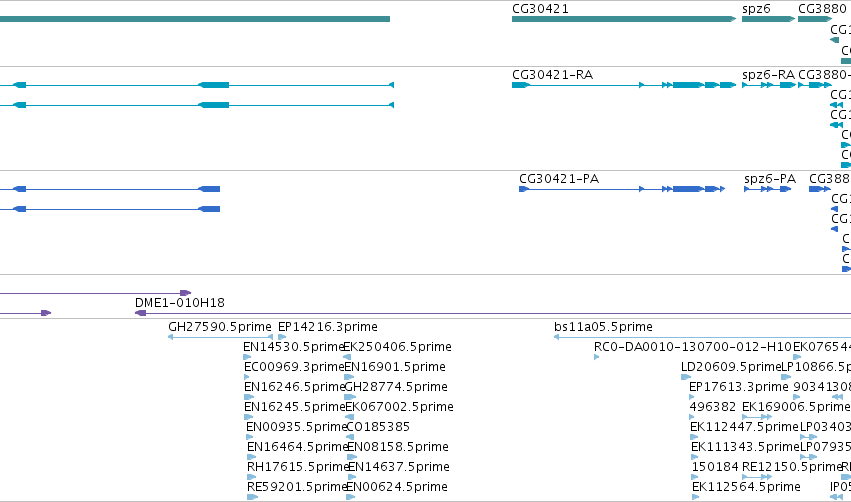
Task: Click the CG30421-RA transcript label
Action: (552, 74)
